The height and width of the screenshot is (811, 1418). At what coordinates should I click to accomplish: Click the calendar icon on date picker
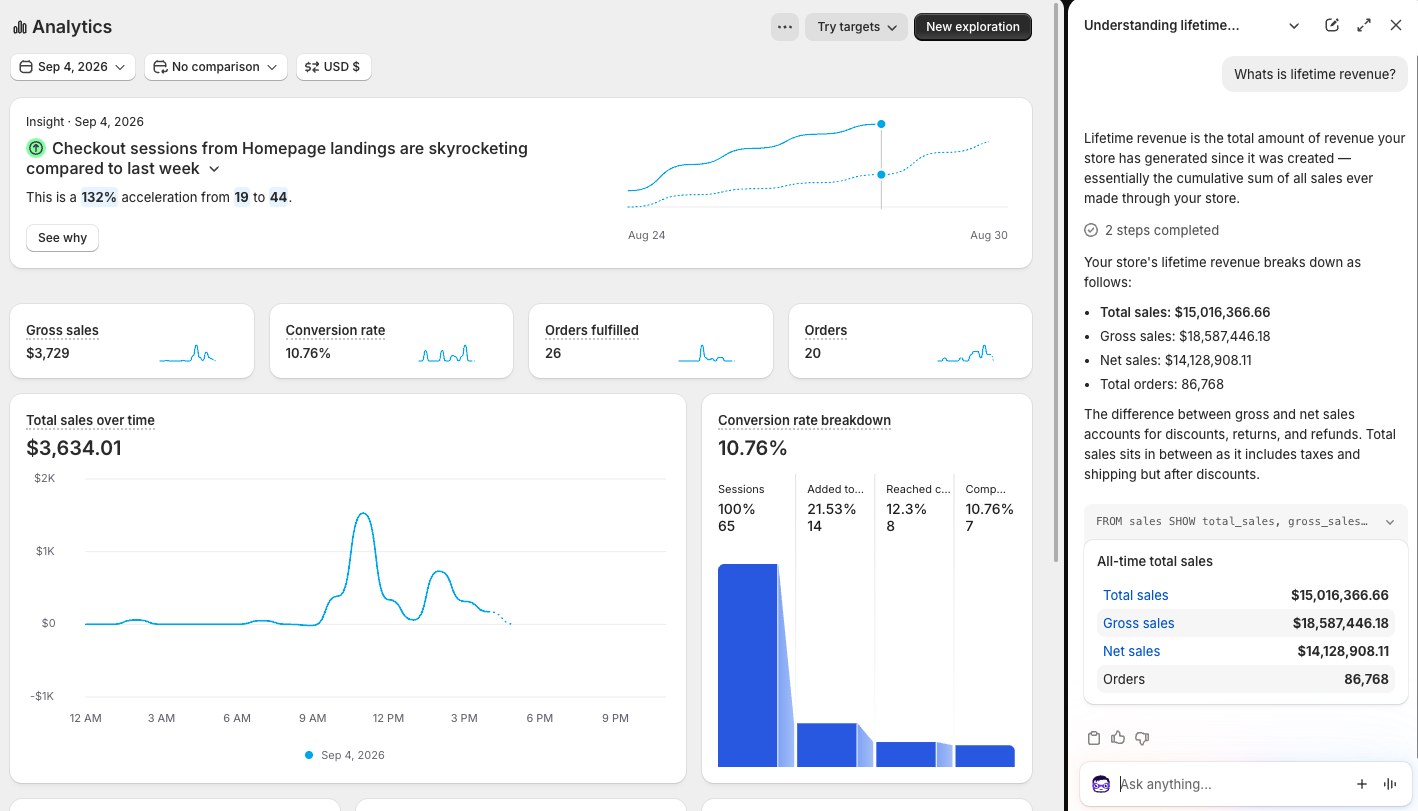click(x=26, y=67)
